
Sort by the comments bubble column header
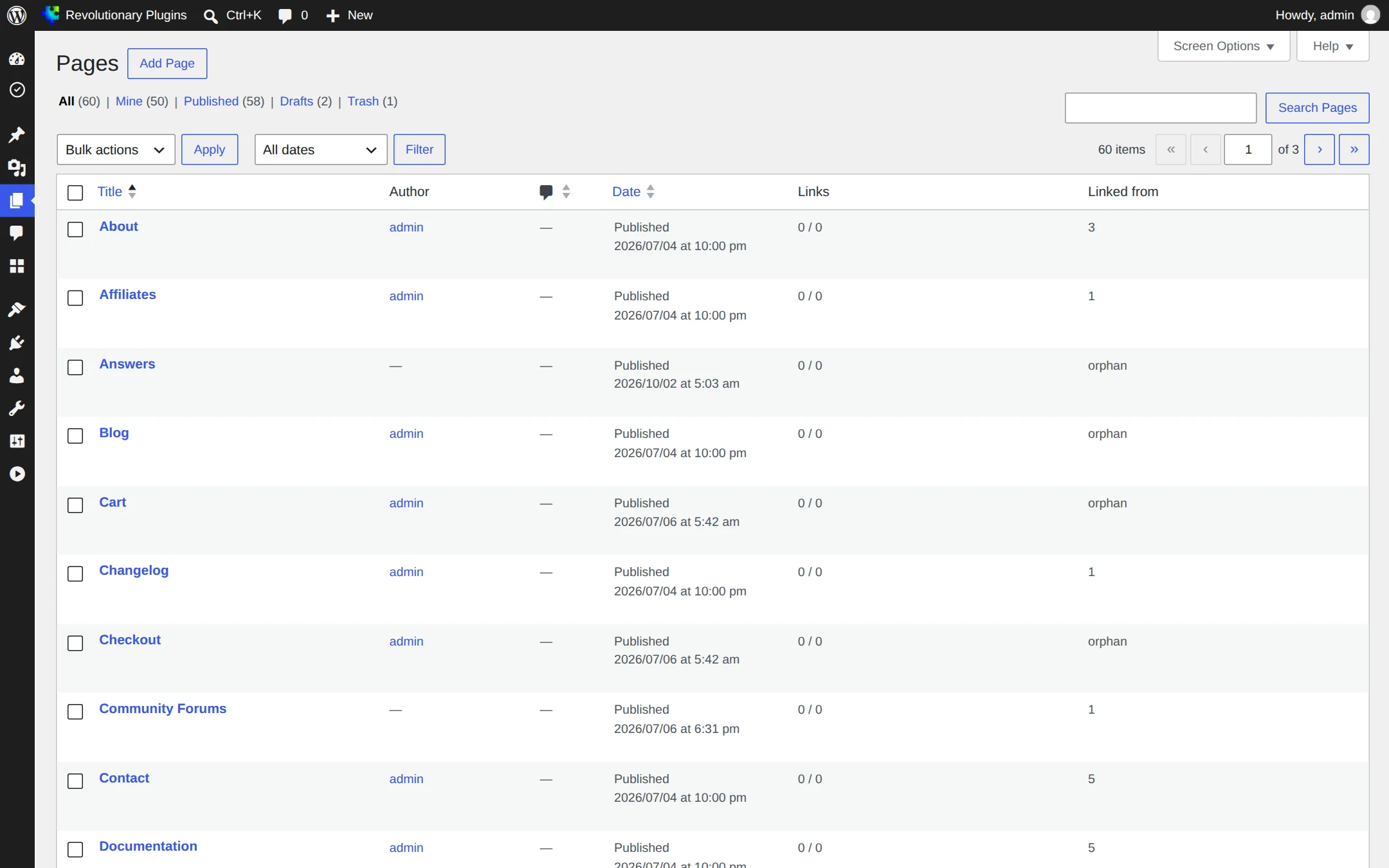tap(554, 192)
